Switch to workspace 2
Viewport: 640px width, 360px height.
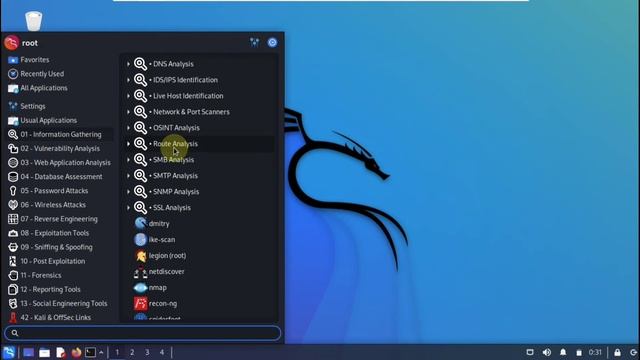[132, 352]
